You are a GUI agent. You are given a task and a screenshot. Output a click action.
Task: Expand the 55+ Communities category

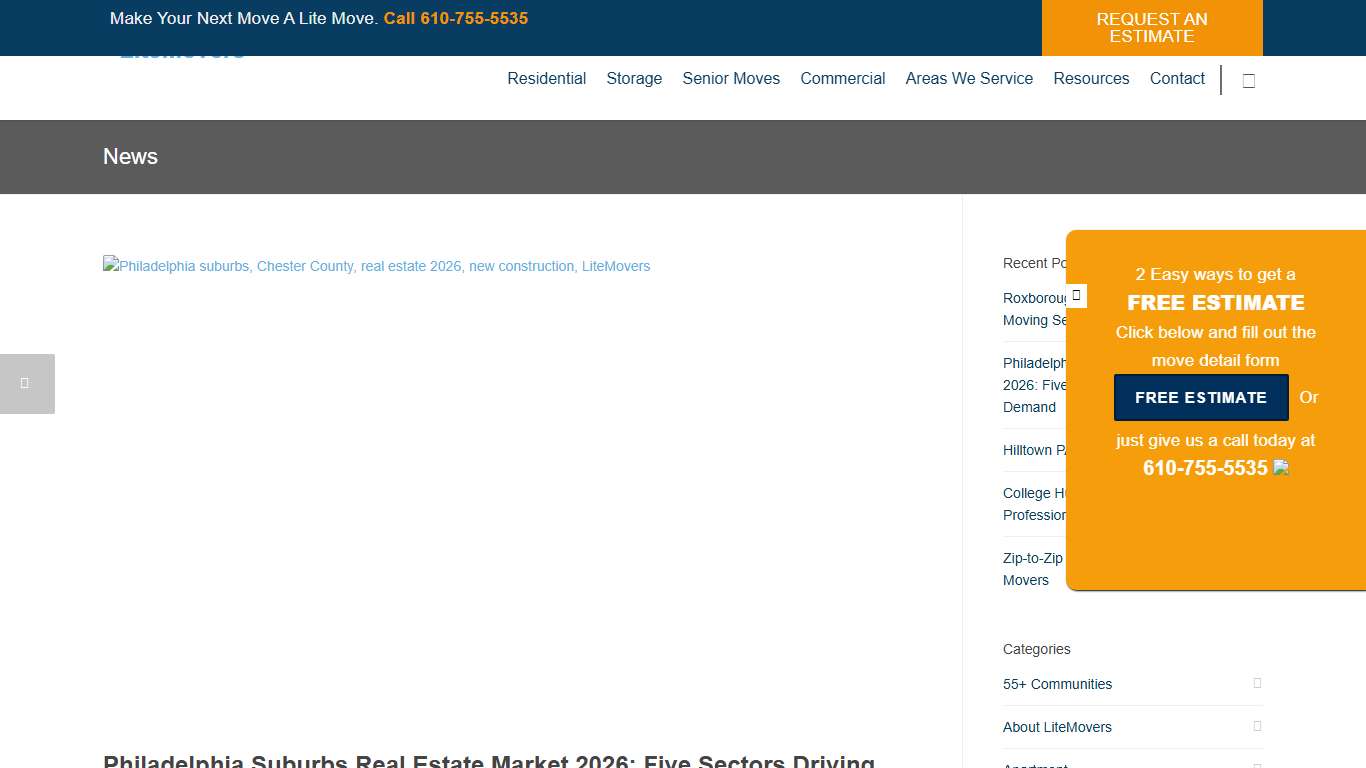tap(1257, 683)
